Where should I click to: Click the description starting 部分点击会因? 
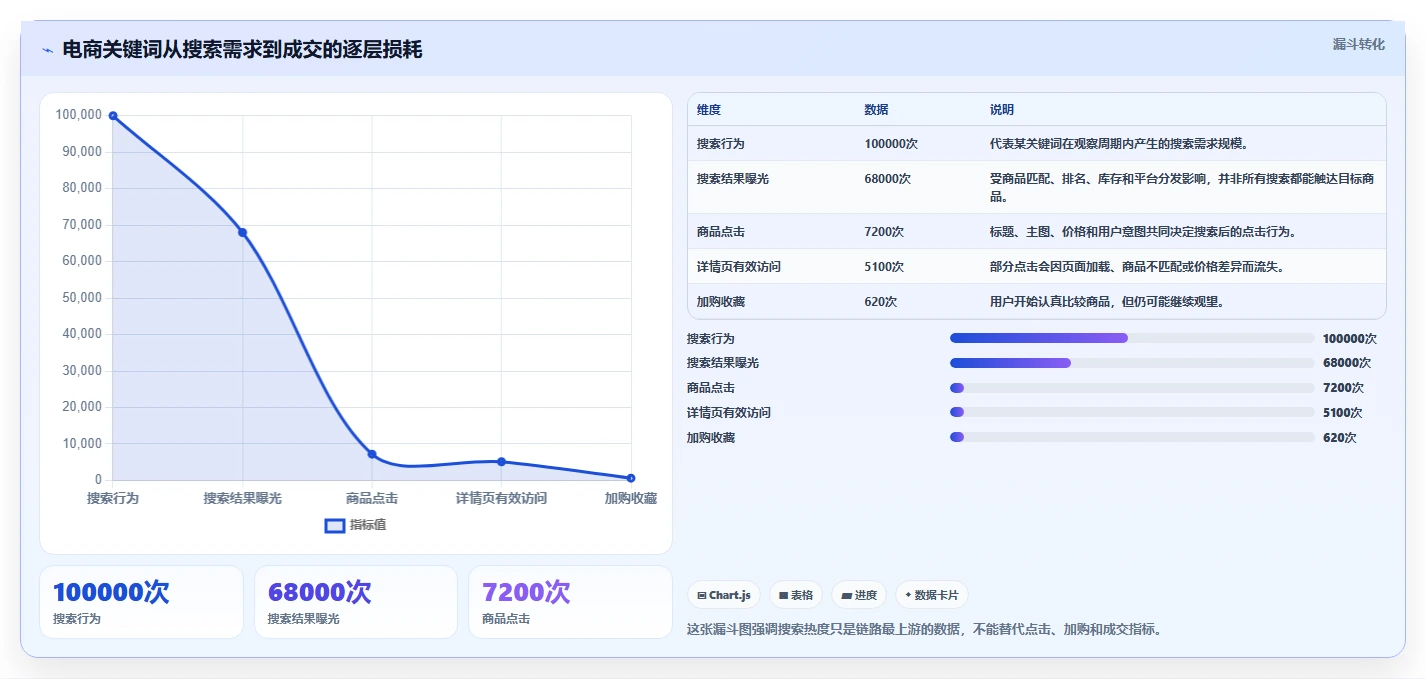[x=1137, y=267]
